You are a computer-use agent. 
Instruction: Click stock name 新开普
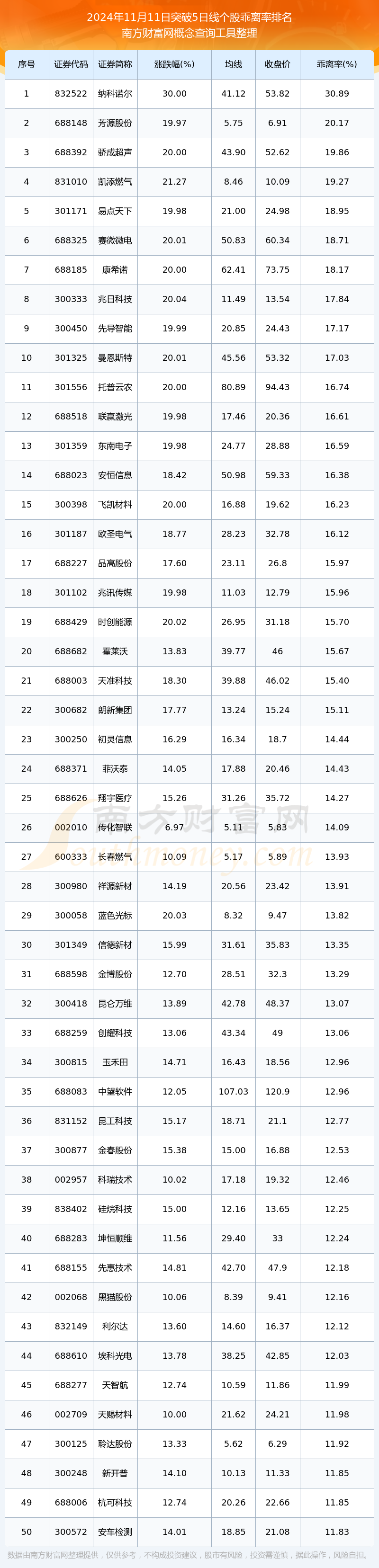click(115, 1473)
